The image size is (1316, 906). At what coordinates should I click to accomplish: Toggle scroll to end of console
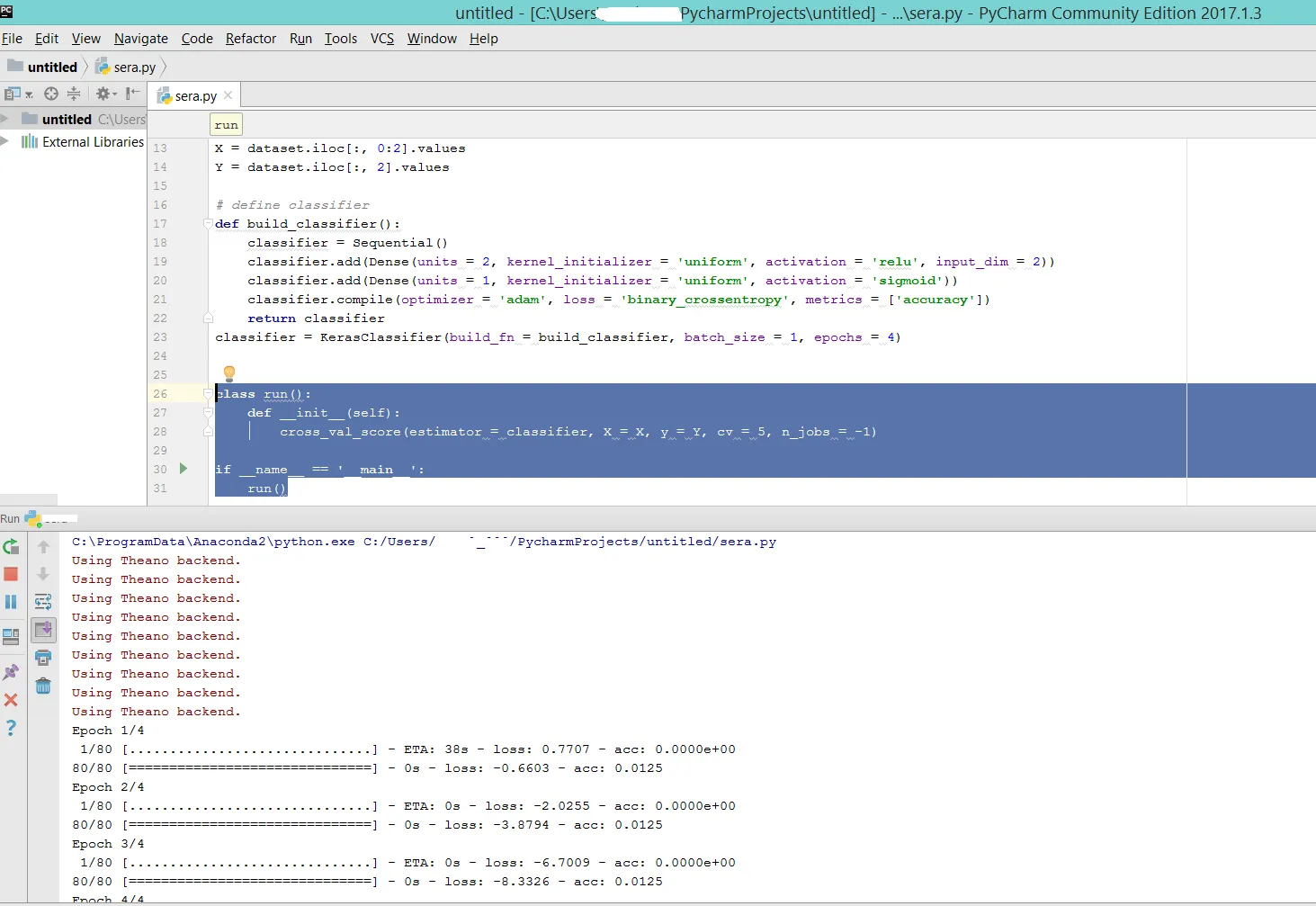click(x=43, y=630)
